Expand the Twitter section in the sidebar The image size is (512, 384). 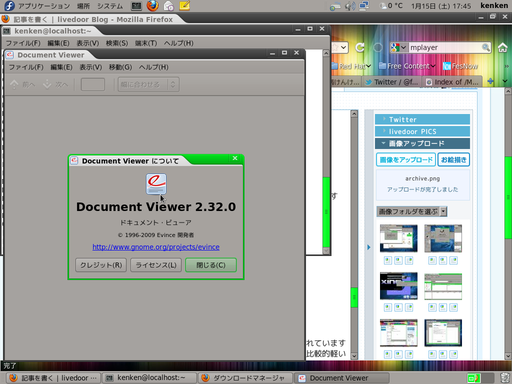(x=422, y=119)
